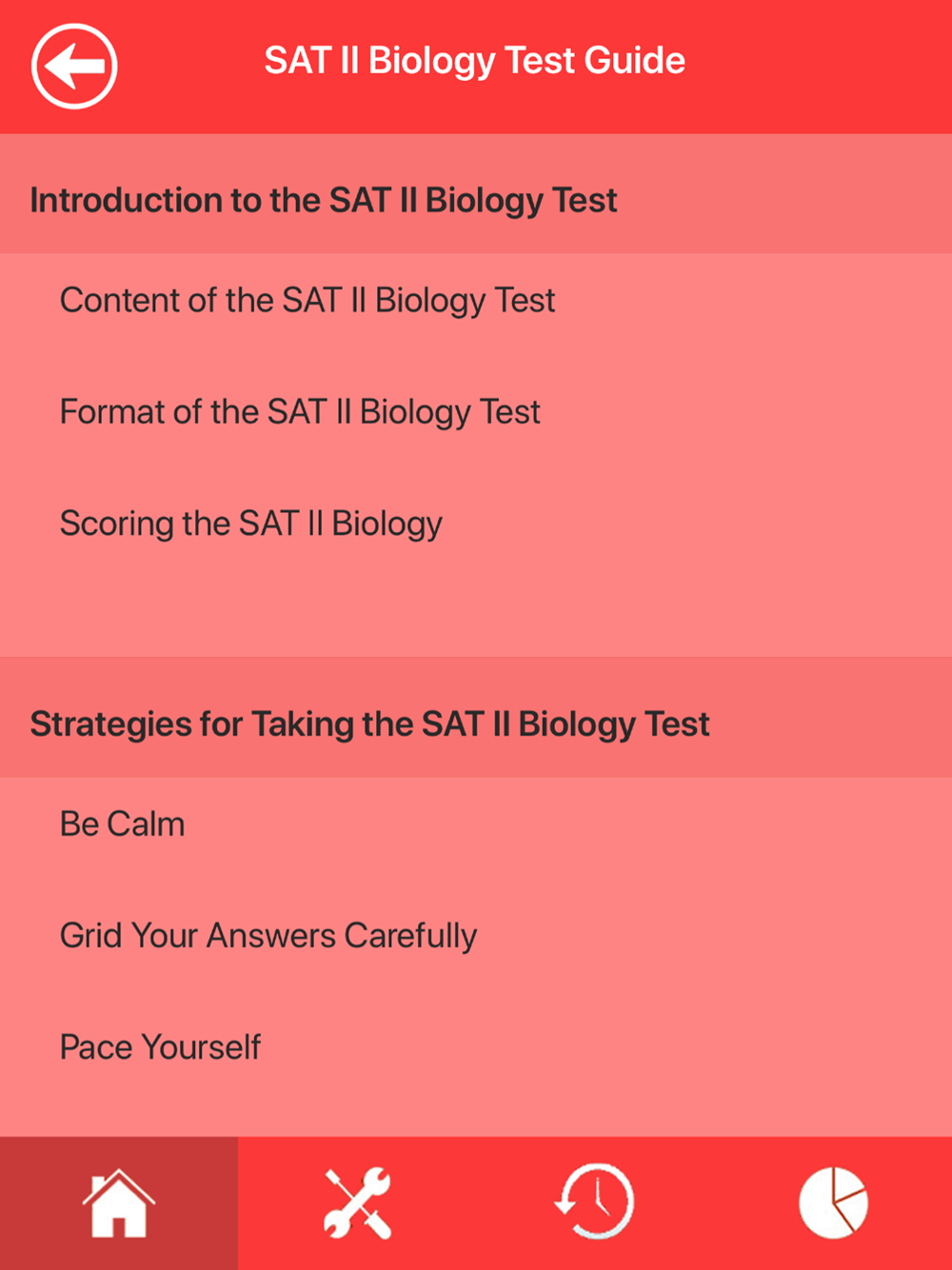
Task: Select the house icon in bottom bar
Action: click(x=119, y=1203)
